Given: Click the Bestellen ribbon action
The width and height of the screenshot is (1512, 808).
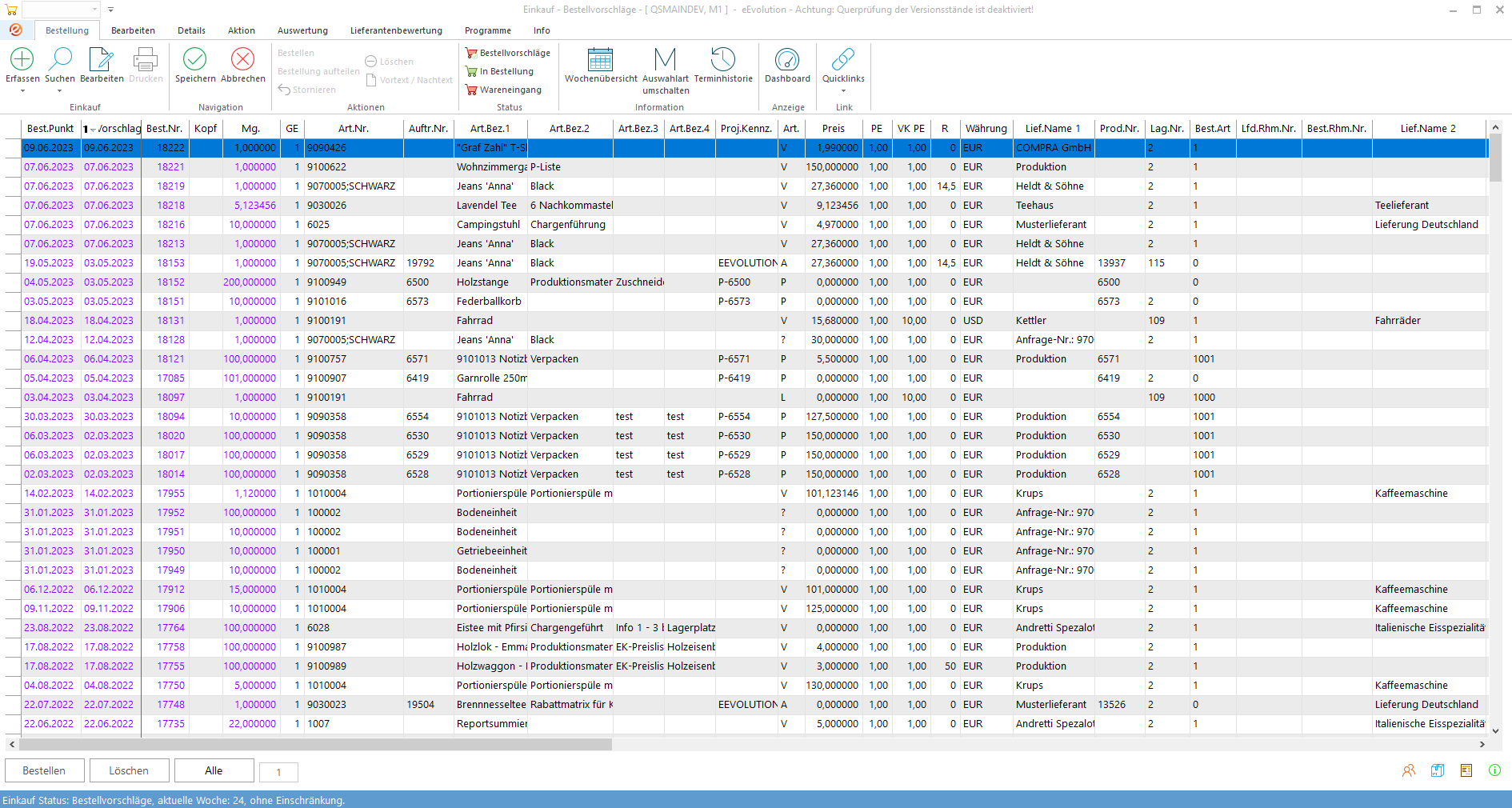Looking at the screenshot, I should point(296,53).
